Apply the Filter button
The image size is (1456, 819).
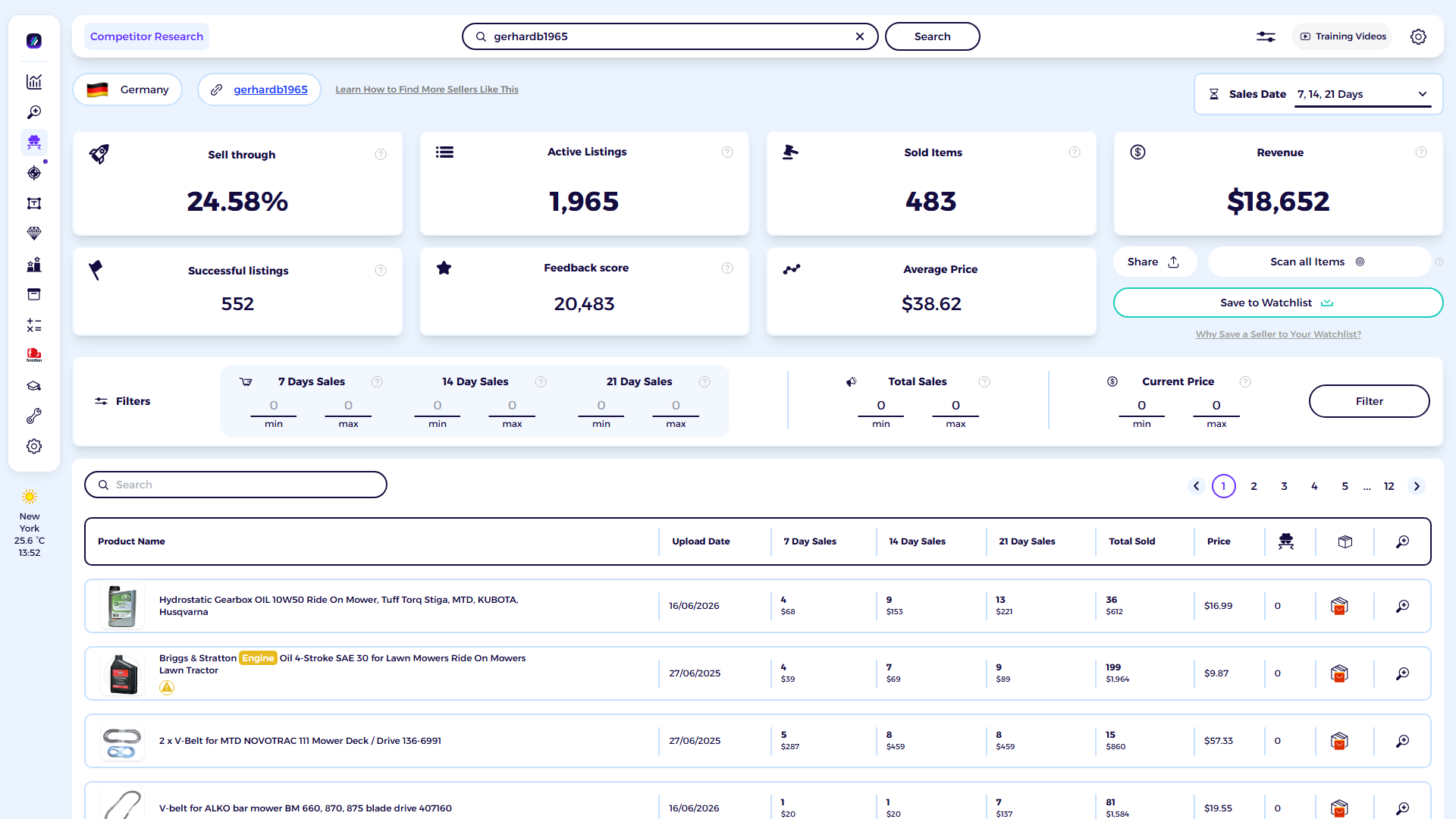pyautogui.click(x=1370, y=401)
